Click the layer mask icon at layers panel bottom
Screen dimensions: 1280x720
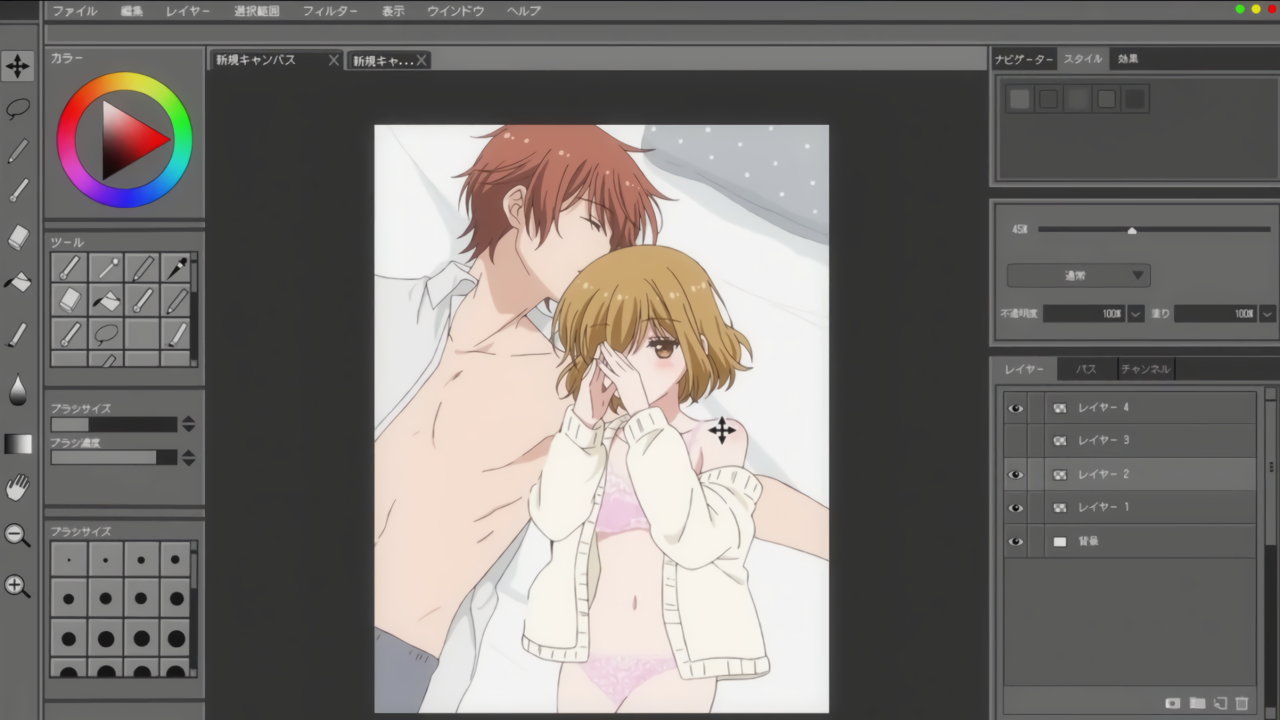coord(1174,704)
